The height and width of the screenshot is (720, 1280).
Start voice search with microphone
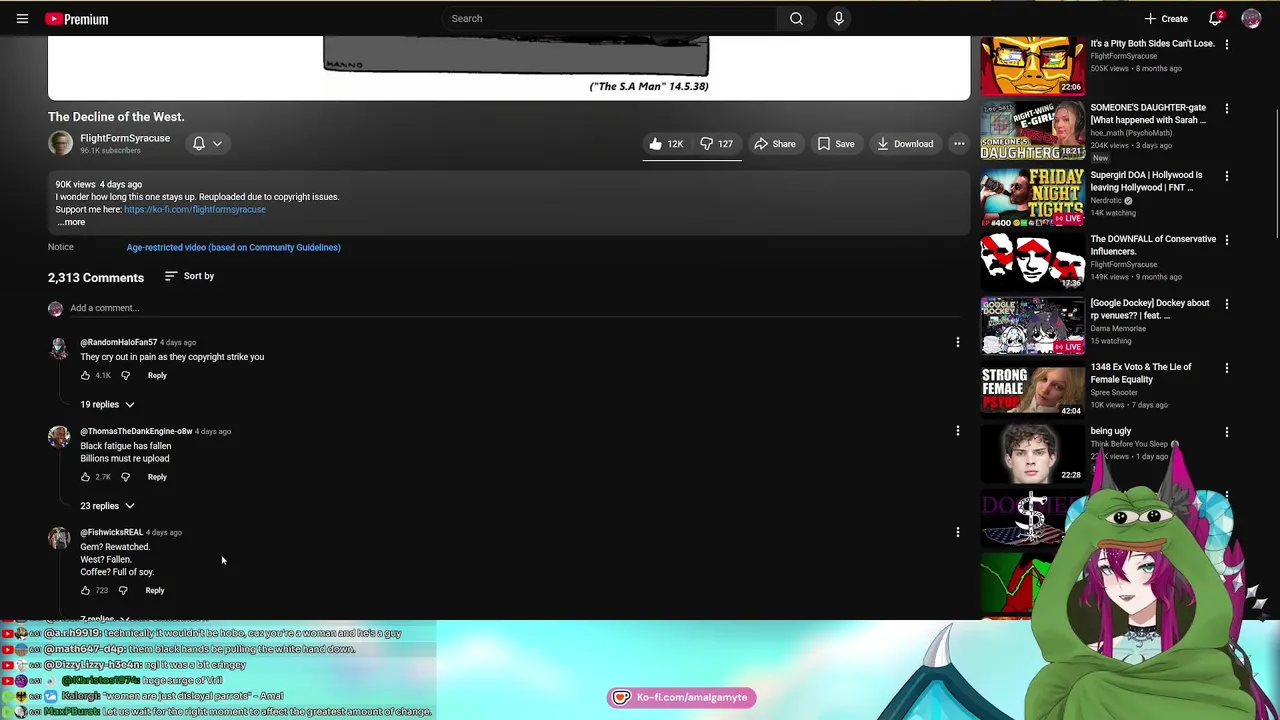coord(839,18)
